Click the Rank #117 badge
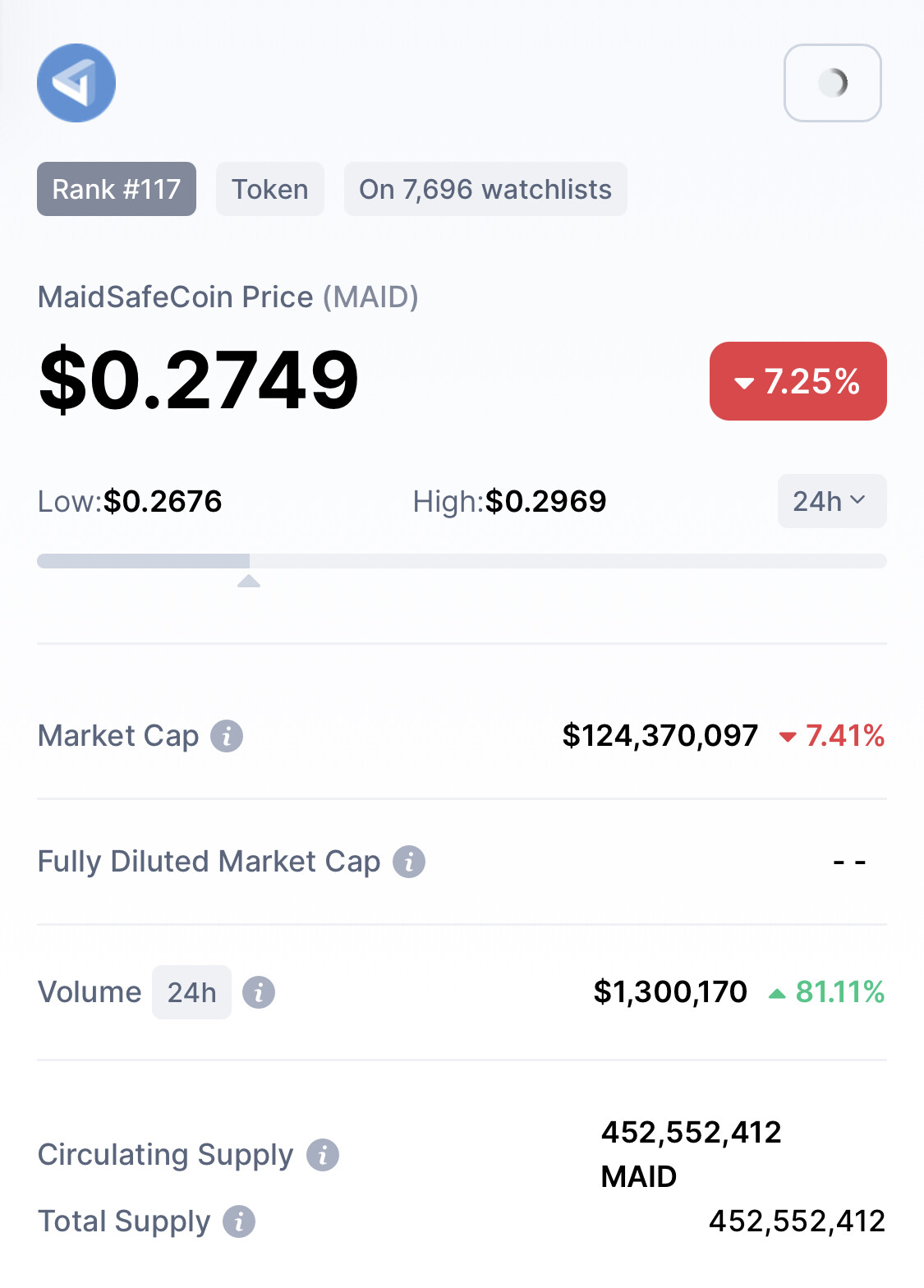Viewport: 924px width, 1288px height. (x=117, y=189)
